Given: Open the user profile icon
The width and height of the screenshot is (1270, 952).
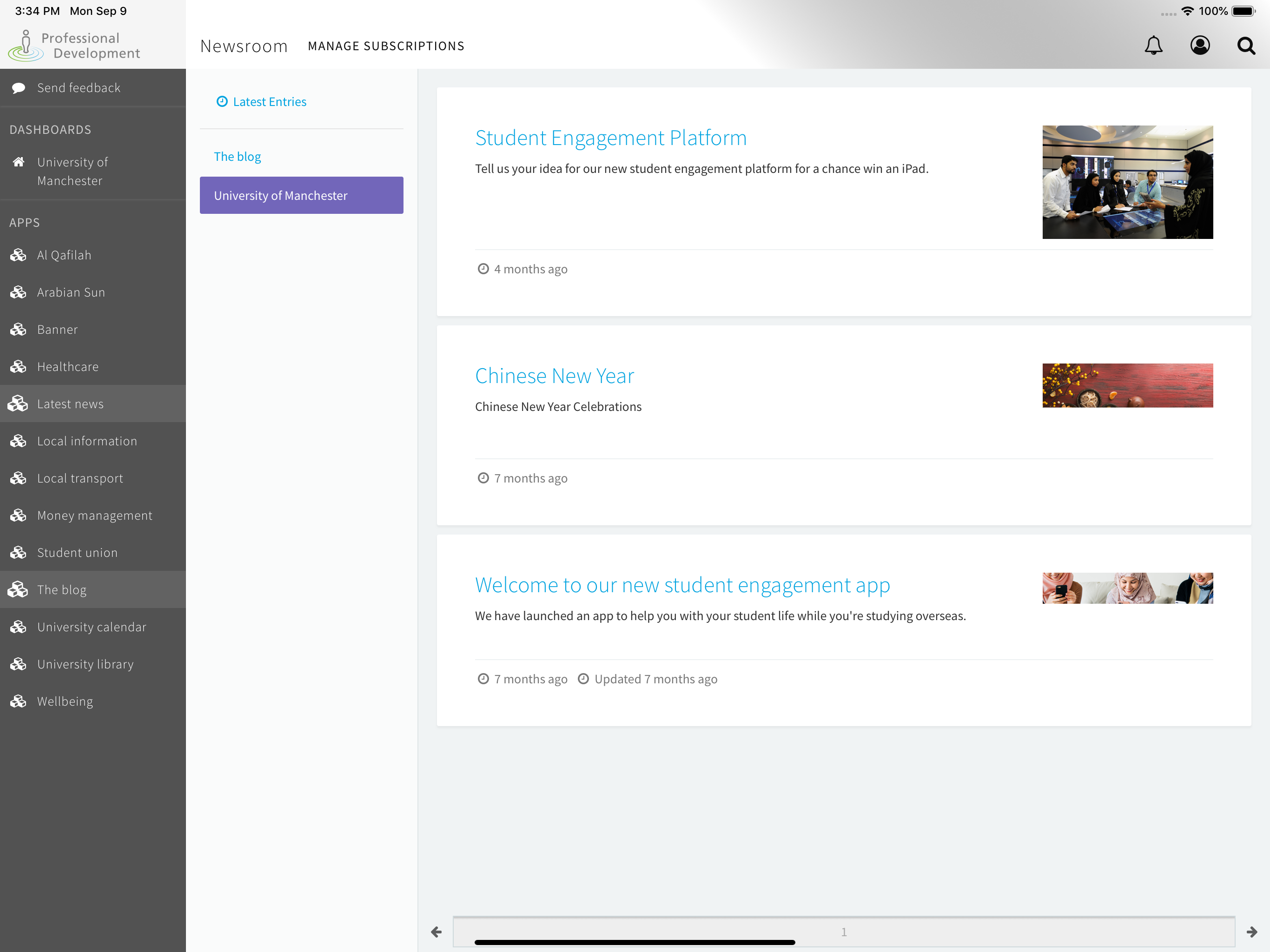Looking at the screenshot, I should click(x=1200, y=46).
